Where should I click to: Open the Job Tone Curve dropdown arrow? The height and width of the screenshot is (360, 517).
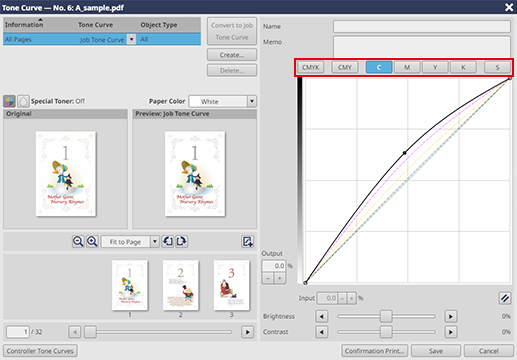[x=132, y=39]
